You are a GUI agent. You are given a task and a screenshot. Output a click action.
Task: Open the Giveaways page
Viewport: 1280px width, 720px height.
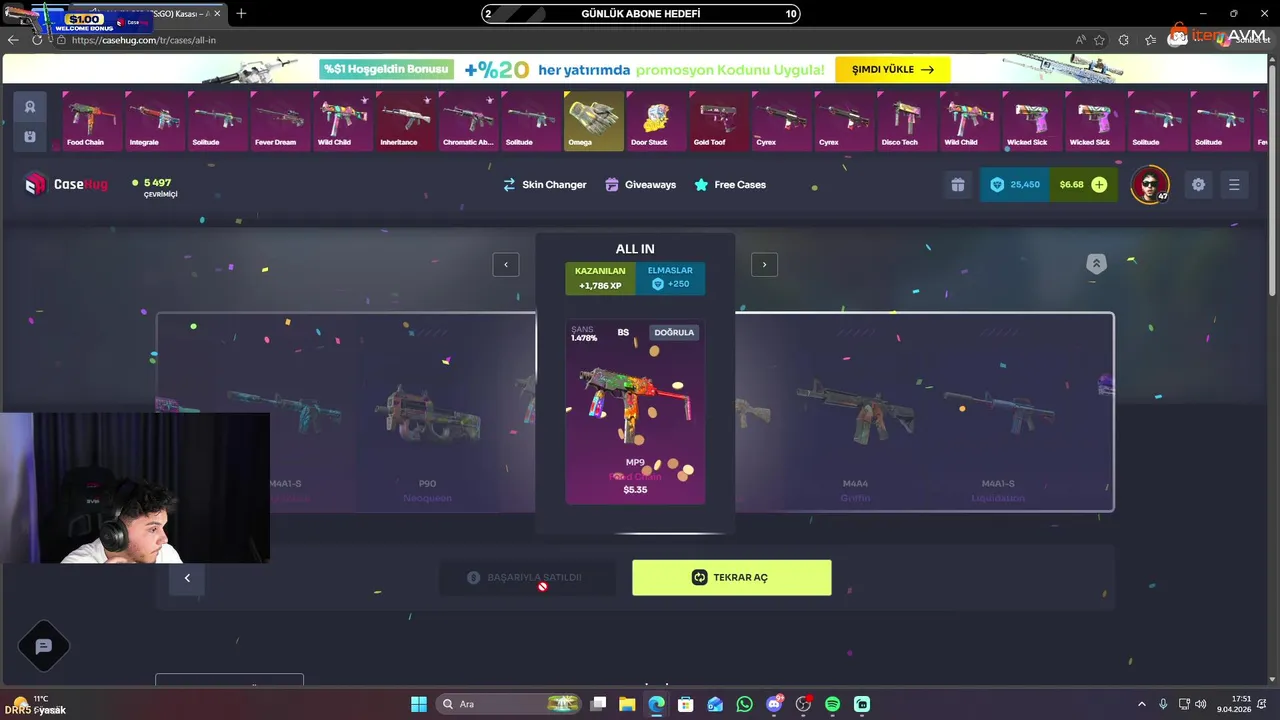pyautogui.click(x=641, y=185)
